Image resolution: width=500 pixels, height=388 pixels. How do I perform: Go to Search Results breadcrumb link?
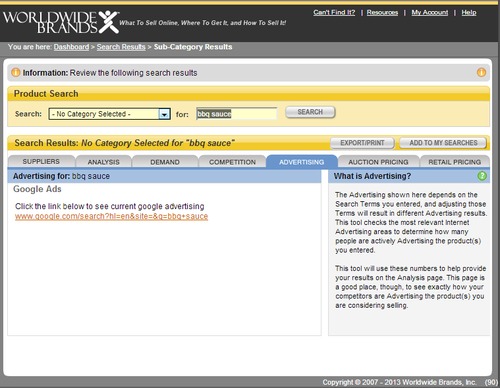(121, 47)
